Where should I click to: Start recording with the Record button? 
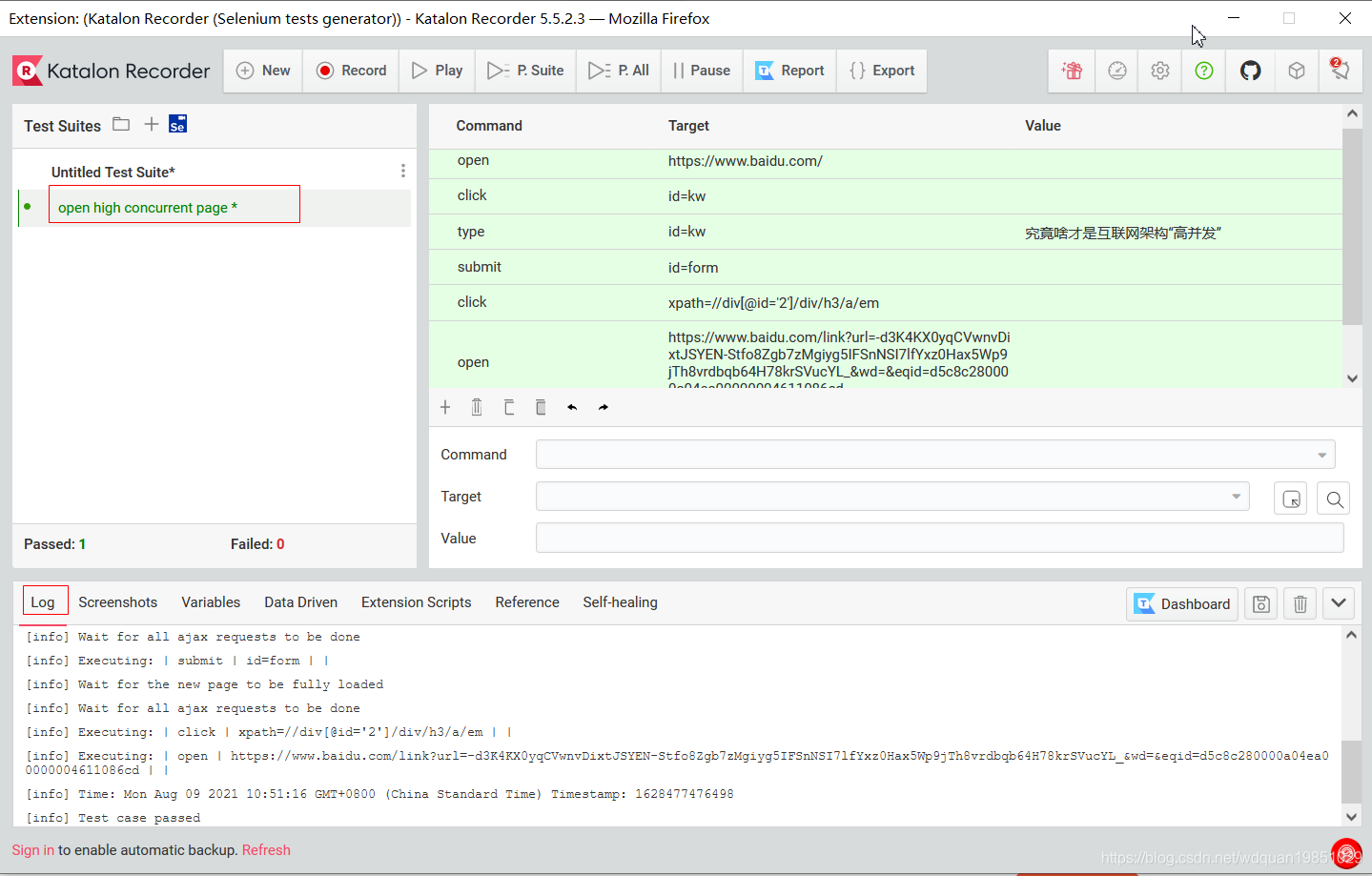click(x=351, y=71)
